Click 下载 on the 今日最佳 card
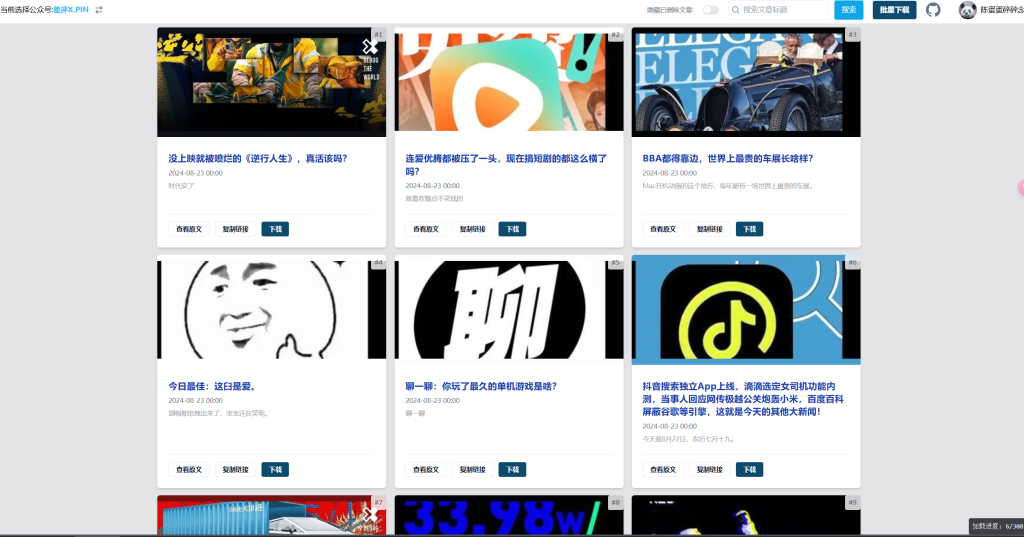Screen dimensions: 1024x537 tap(275, 470)
